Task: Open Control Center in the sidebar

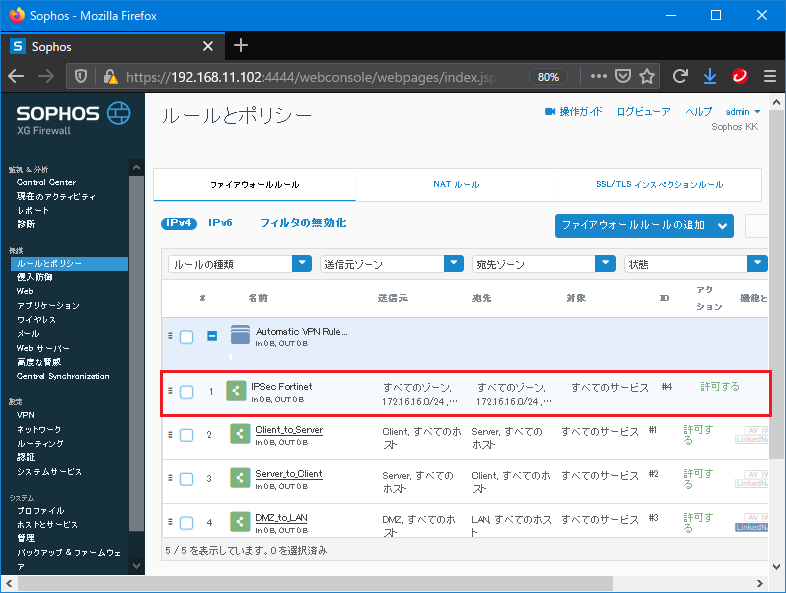Action: click(x=46, y=182)
